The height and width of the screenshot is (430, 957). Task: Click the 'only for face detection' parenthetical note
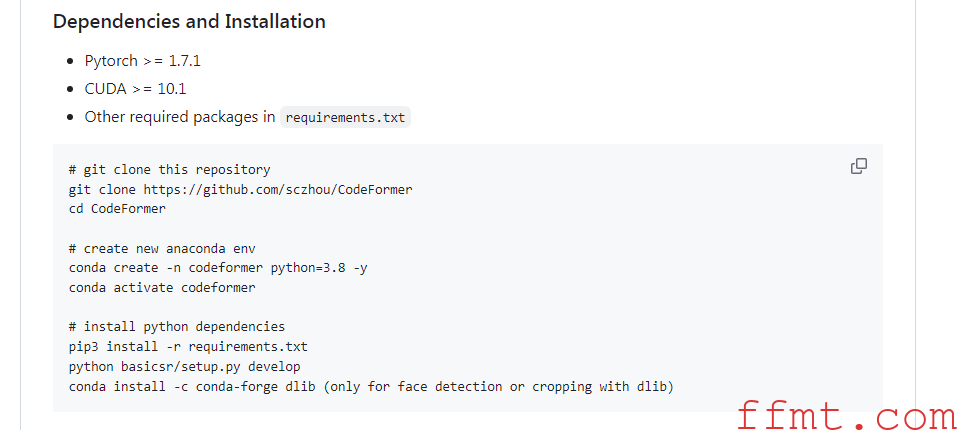click(x=499, y=387)
